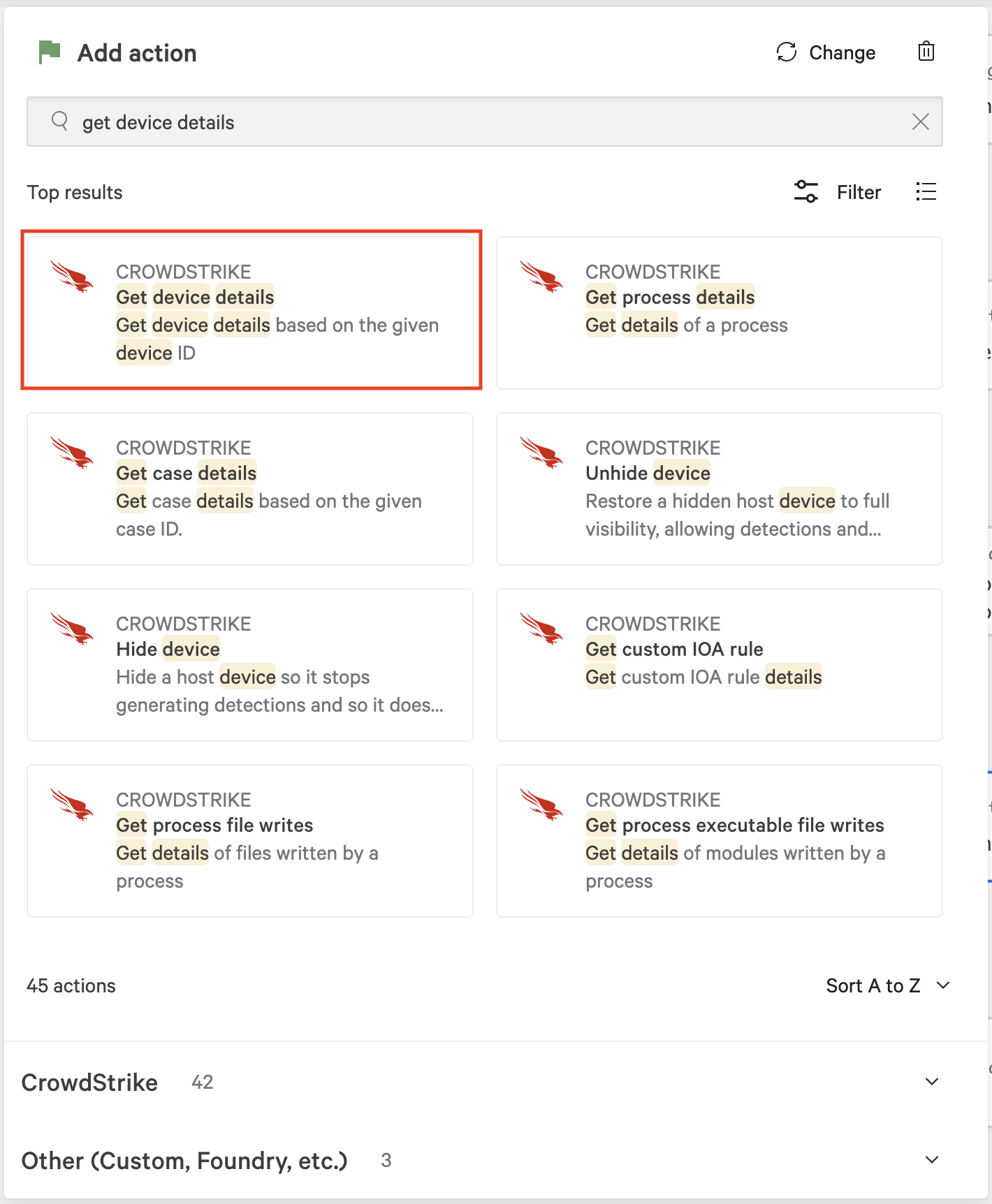Select Get process file writes action
The image size is (992, 1204).
(249, 840)
